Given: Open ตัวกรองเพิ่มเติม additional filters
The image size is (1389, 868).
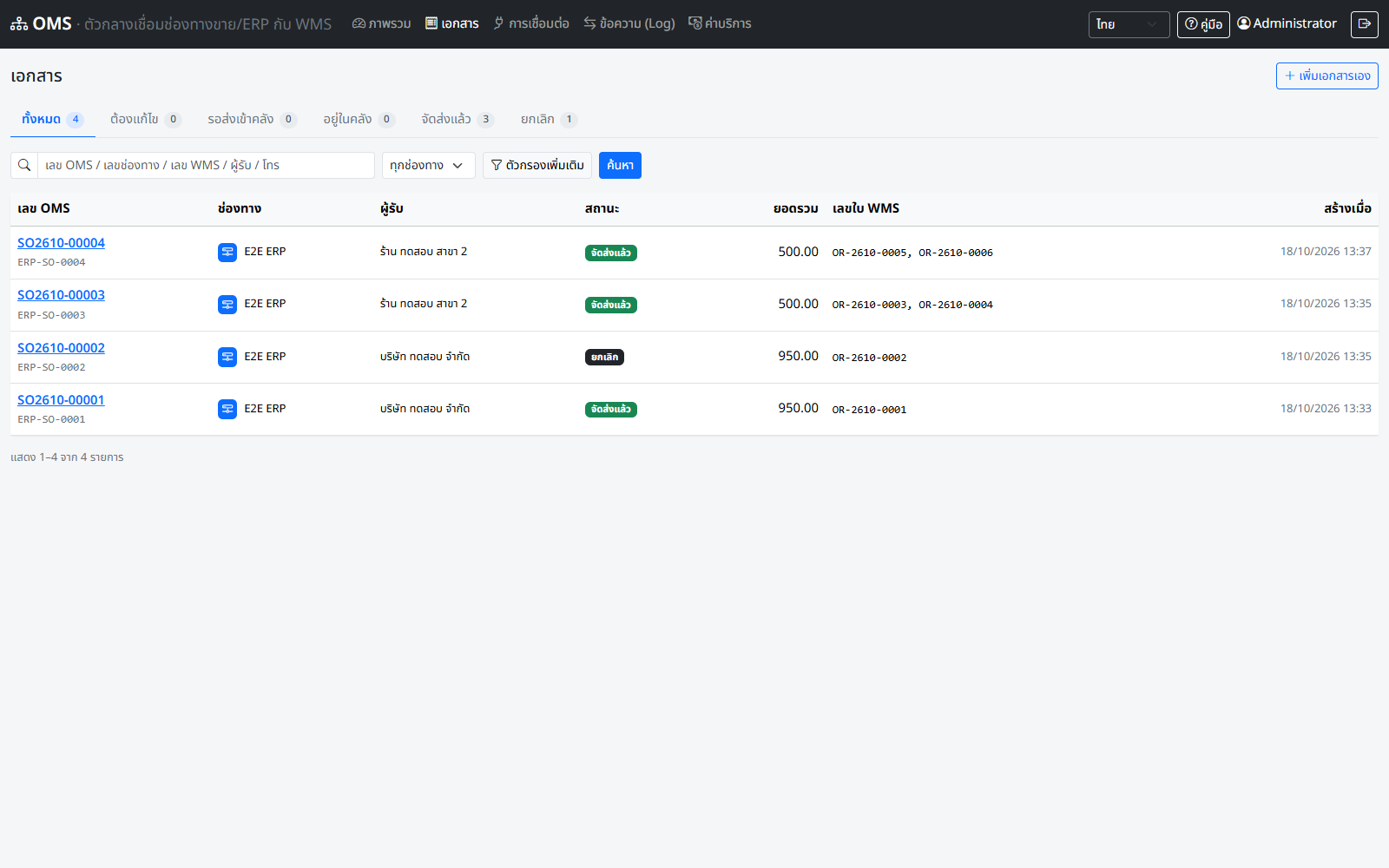Looking at the screenshot, I should pyautogui.click(x=537, y=165).
